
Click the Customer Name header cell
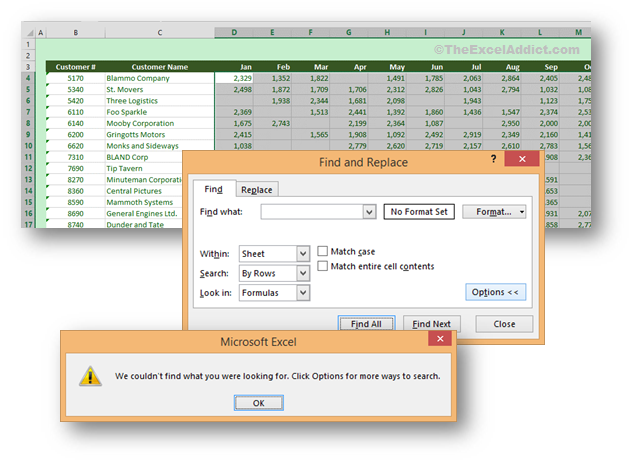(x=160, y=67)
